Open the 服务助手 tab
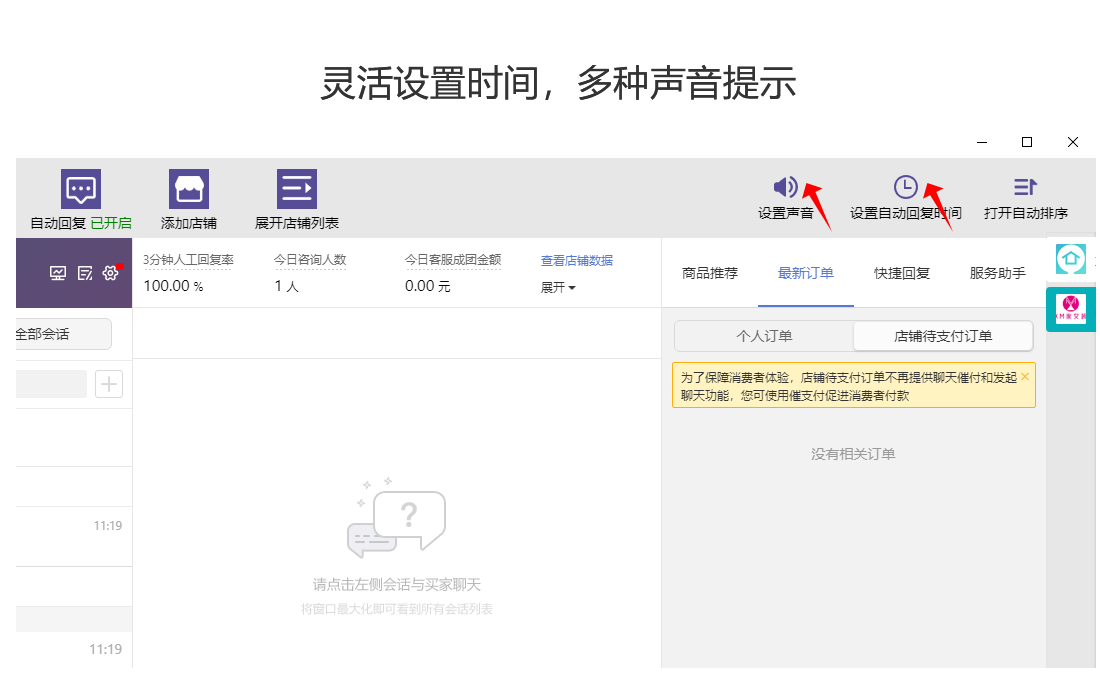Viewport: 1100px width, 673px height. 997,273
